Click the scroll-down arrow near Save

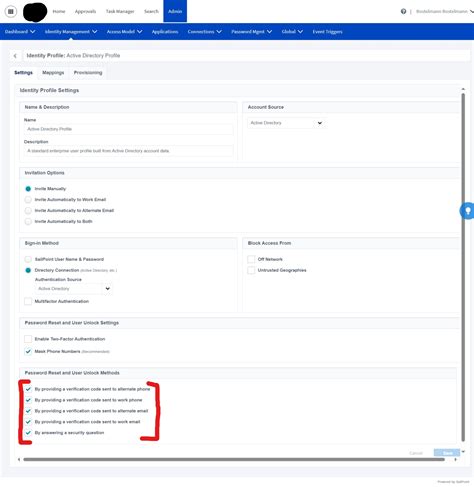(463, 452)
